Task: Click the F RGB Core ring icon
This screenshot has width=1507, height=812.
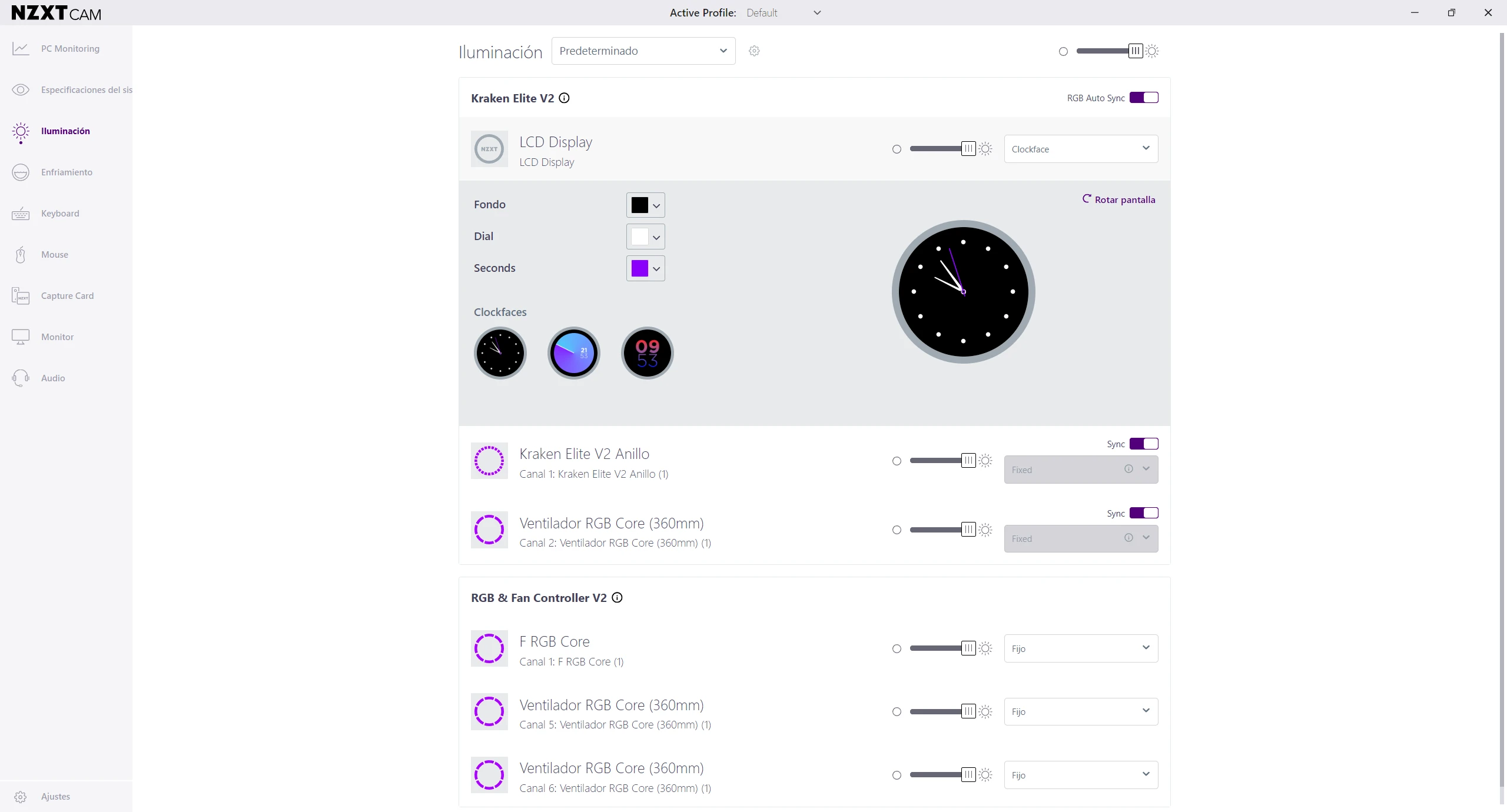Action: tap(489, 648)
